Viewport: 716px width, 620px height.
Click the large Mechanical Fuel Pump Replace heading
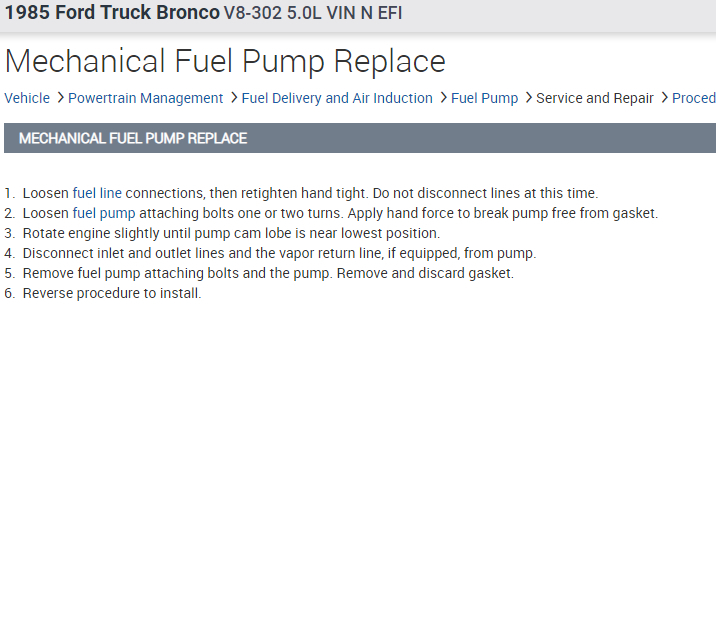(x=225, y=61)
